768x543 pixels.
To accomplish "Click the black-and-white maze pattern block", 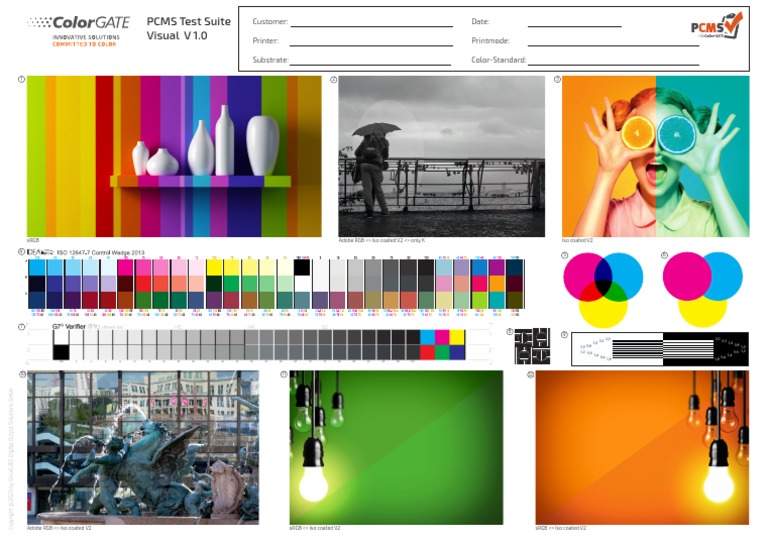I will (532, 346).
